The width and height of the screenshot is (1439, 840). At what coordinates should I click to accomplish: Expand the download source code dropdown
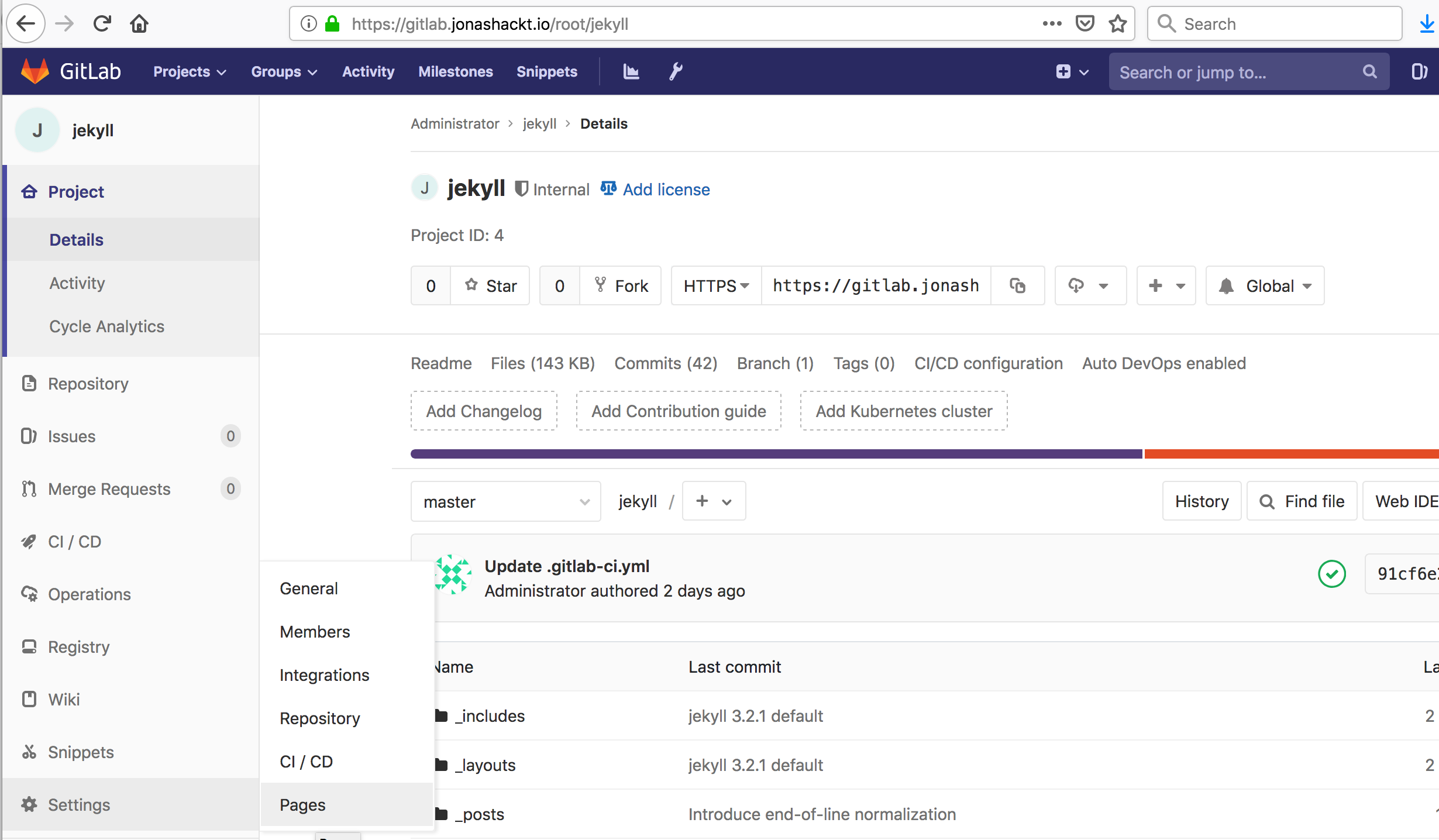[1090, 285]
